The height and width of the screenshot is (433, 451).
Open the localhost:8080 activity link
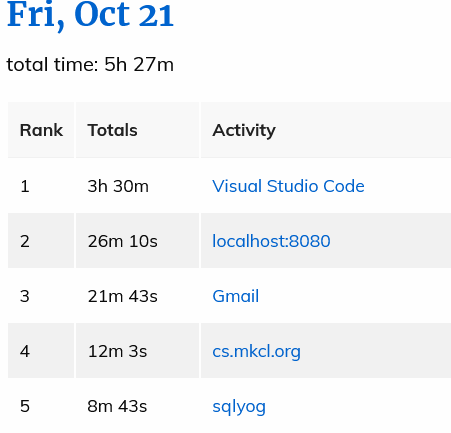click(271, 241)
